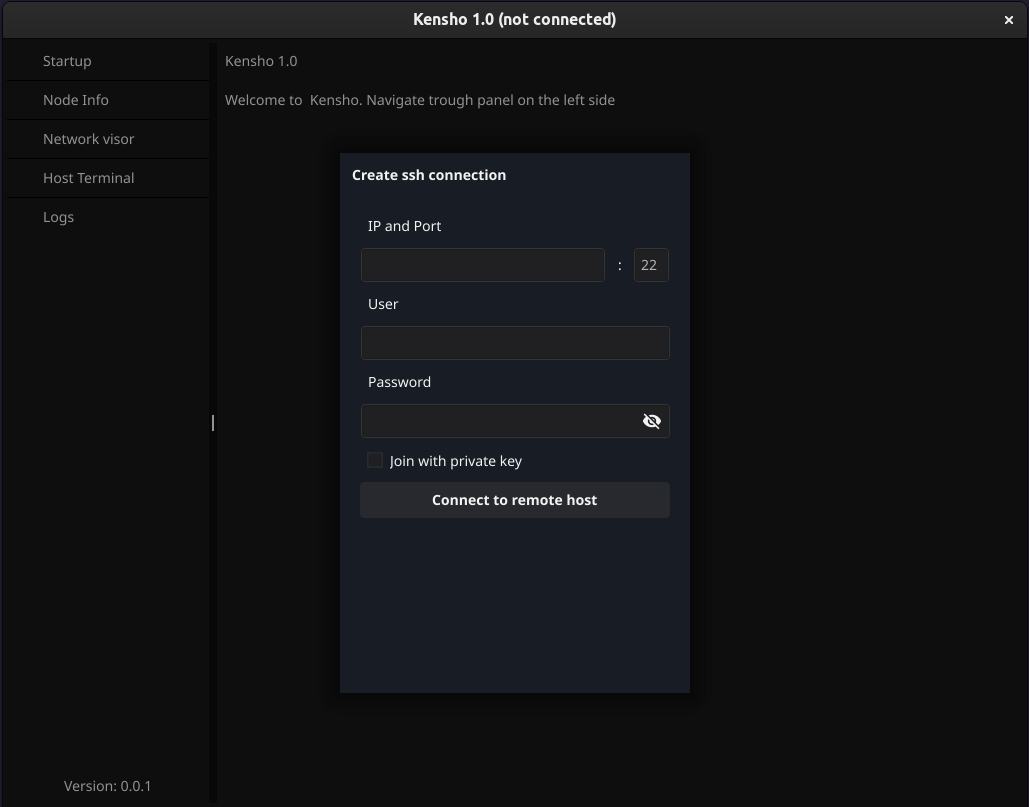Image resolution: width=1029 pixels, height=807 pixels.
Task: Click inside the Password input field
Action: [498, 421]
